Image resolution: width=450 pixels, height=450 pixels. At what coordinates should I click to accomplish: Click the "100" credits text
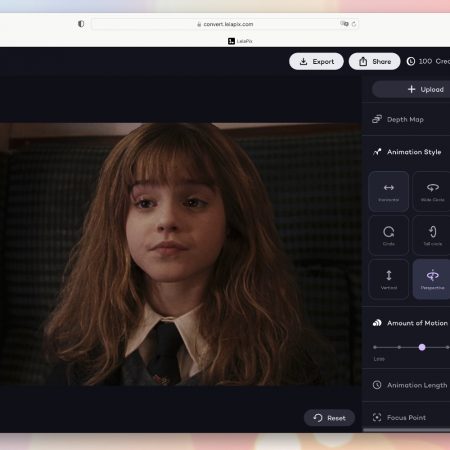425,61
